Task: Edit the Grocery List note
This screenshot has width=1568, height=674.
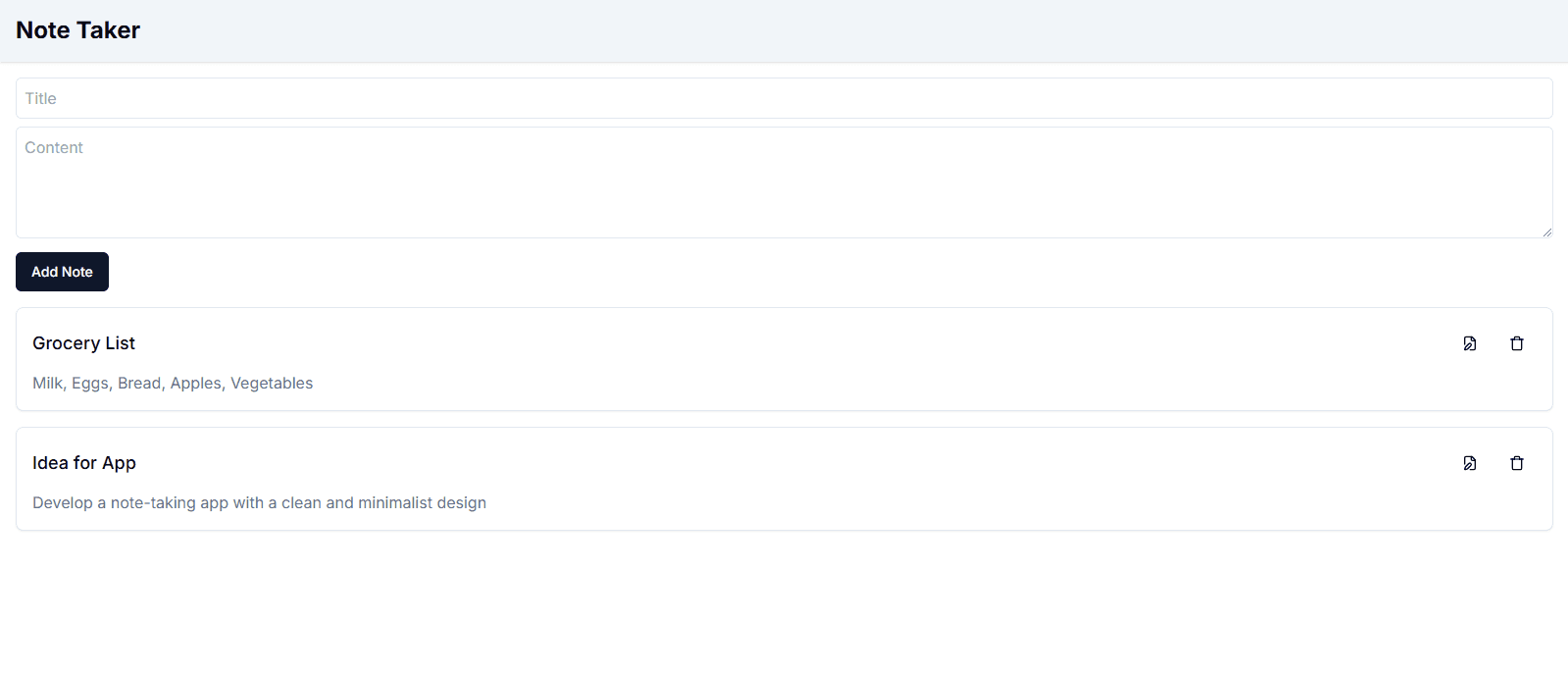Action: tap(1469, 343)
